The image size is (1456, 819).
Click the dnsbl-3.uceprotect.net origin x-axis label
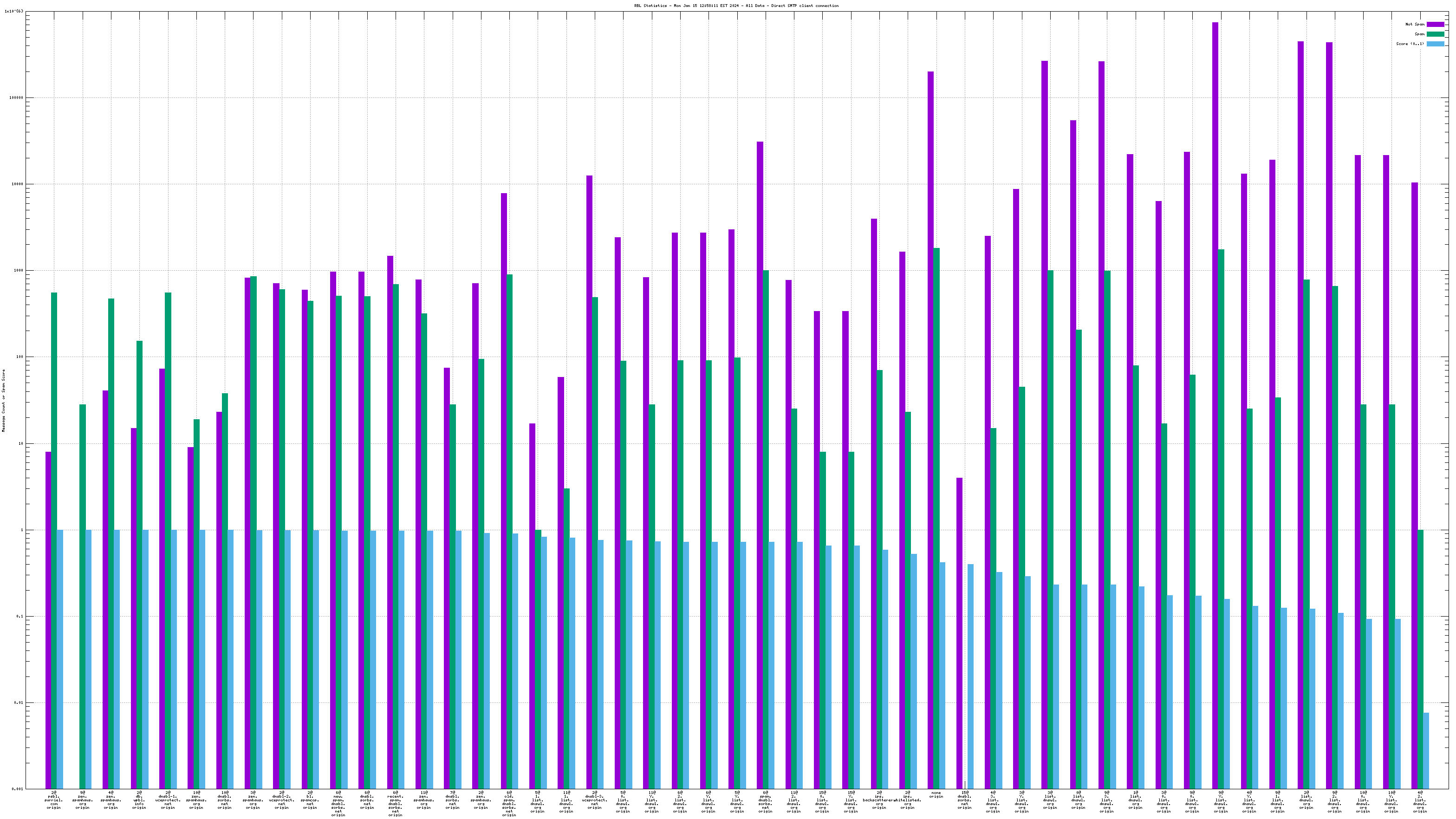tap(595, 800)
